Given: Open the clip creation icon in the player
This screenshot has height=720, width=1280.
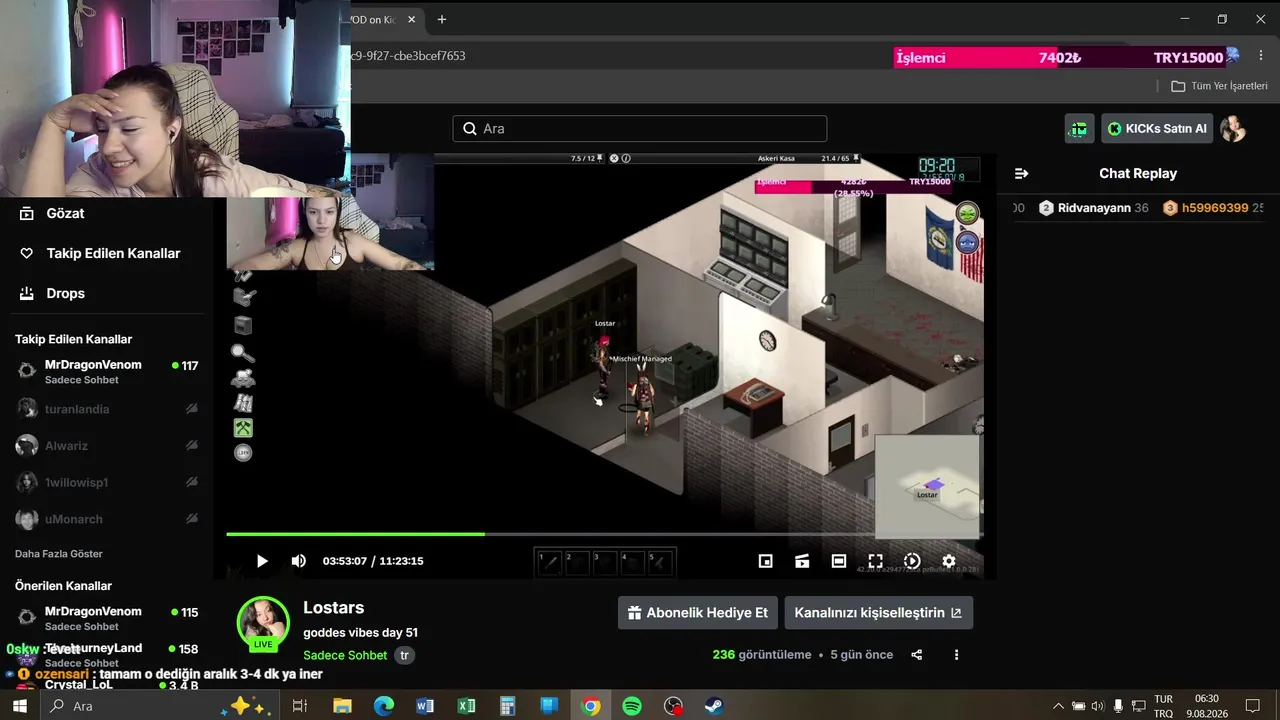Looking at the screenshot, I should coord(802,561).
